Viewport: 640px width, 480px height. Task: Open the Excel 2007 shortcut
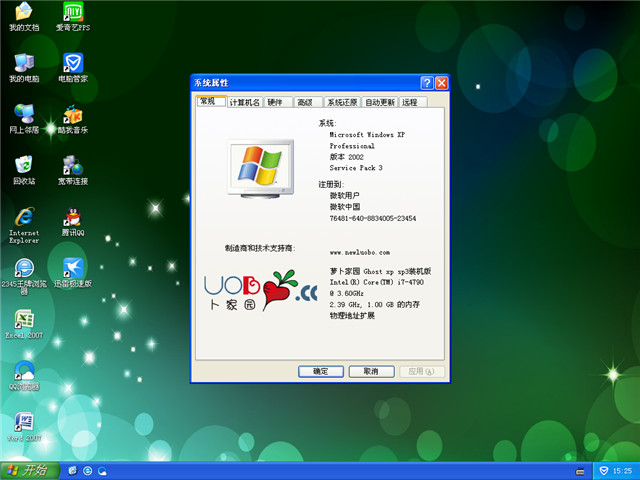point(24,324)
